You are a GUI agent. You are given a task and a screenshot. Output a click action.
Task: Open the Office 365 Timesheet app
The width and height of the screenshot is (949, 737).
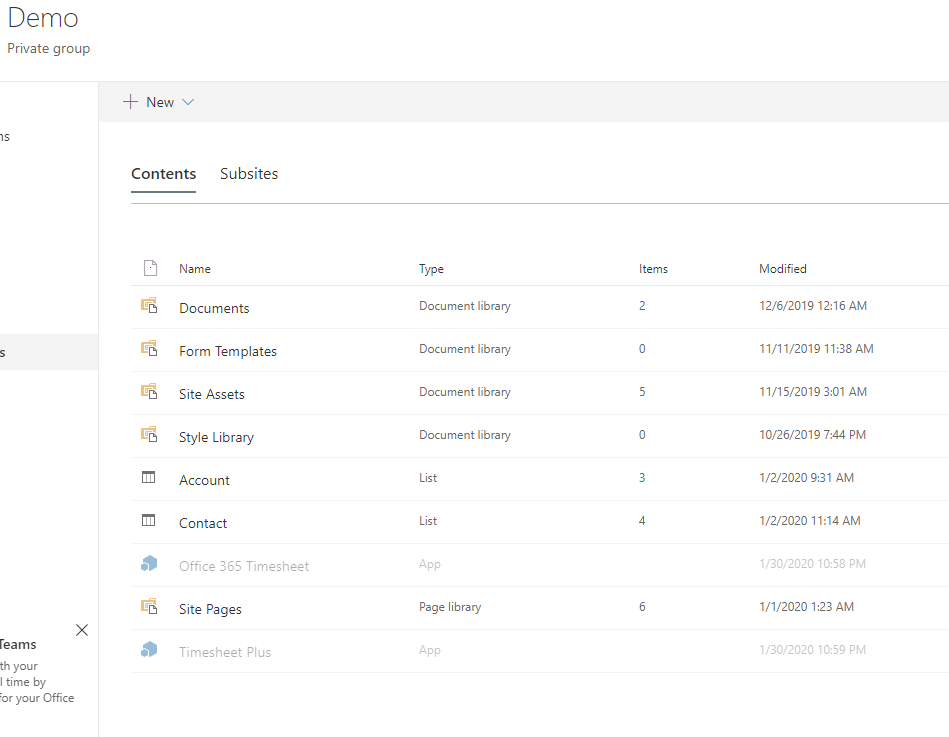tap(244, 566)
